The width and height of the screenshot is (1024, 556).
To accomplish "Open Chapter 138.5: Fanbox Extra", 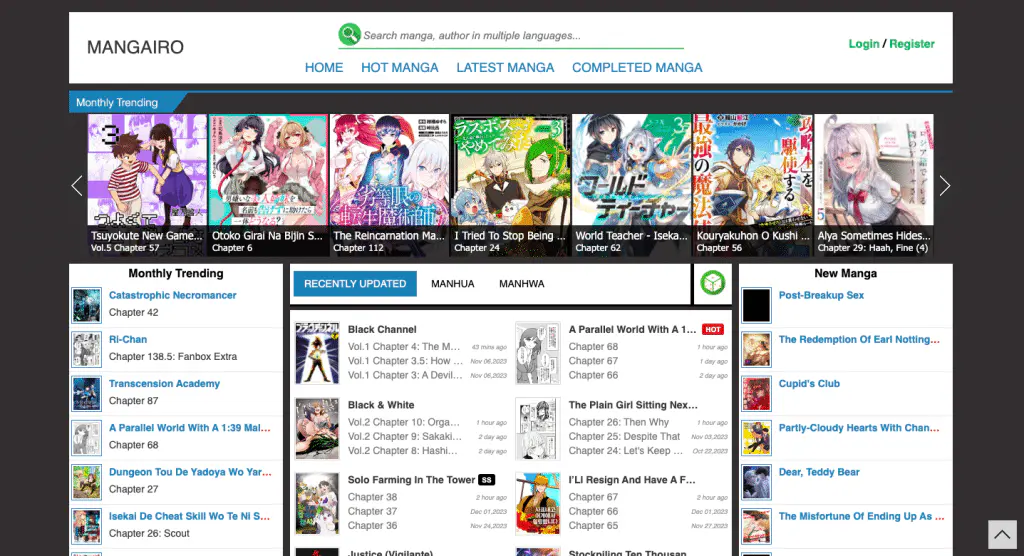I will (173, 357).
